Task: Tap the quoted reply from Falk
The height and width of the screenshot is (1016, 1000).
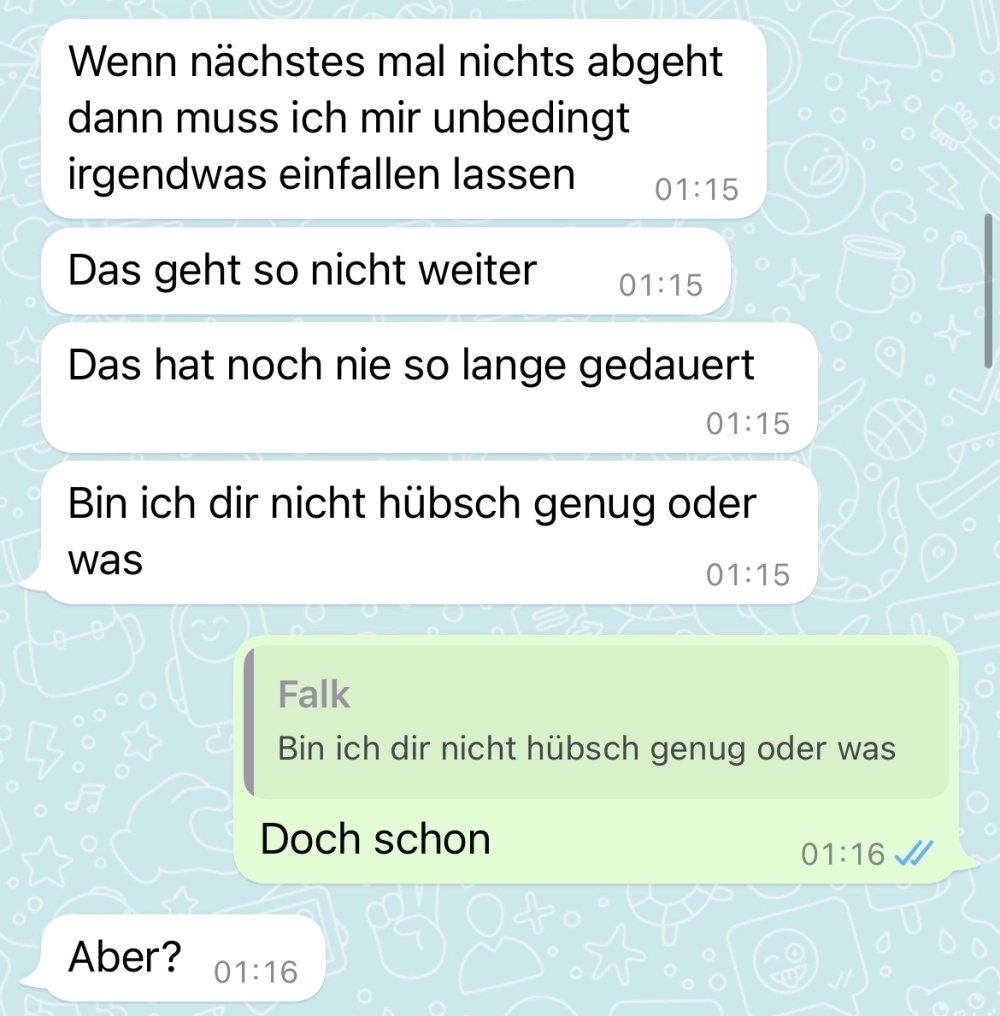Action: pyautogui.click(x=596, y=722)
